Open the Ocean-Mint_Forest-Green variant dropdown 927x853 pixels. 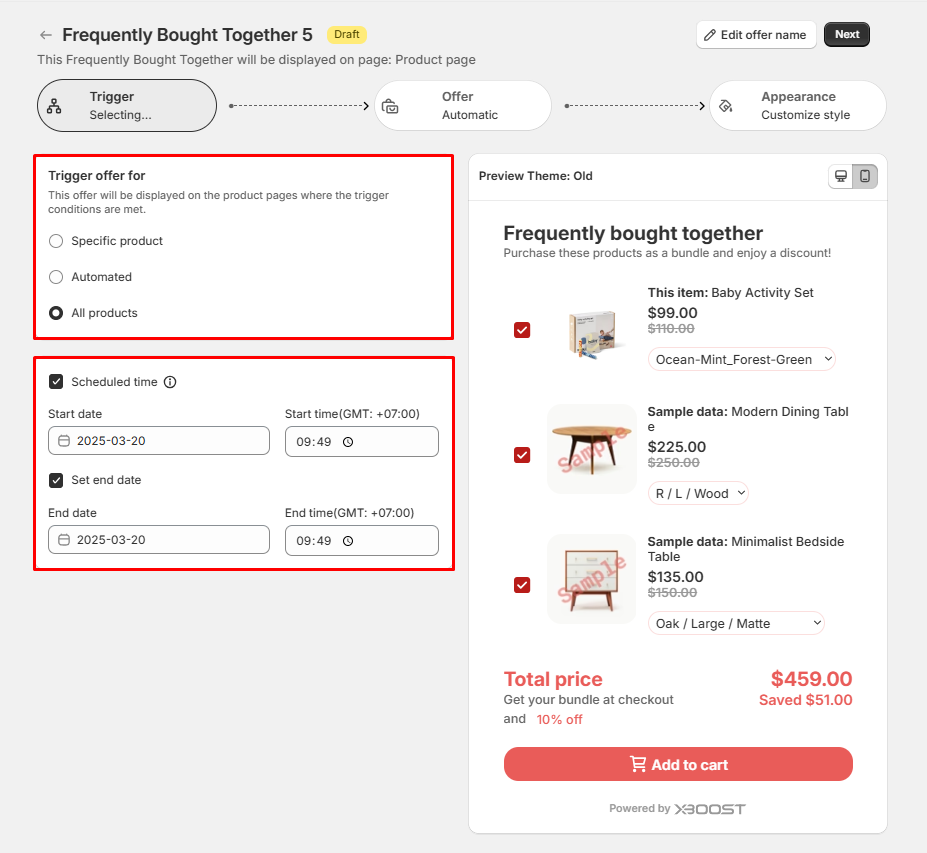click(x=741, y=359)
